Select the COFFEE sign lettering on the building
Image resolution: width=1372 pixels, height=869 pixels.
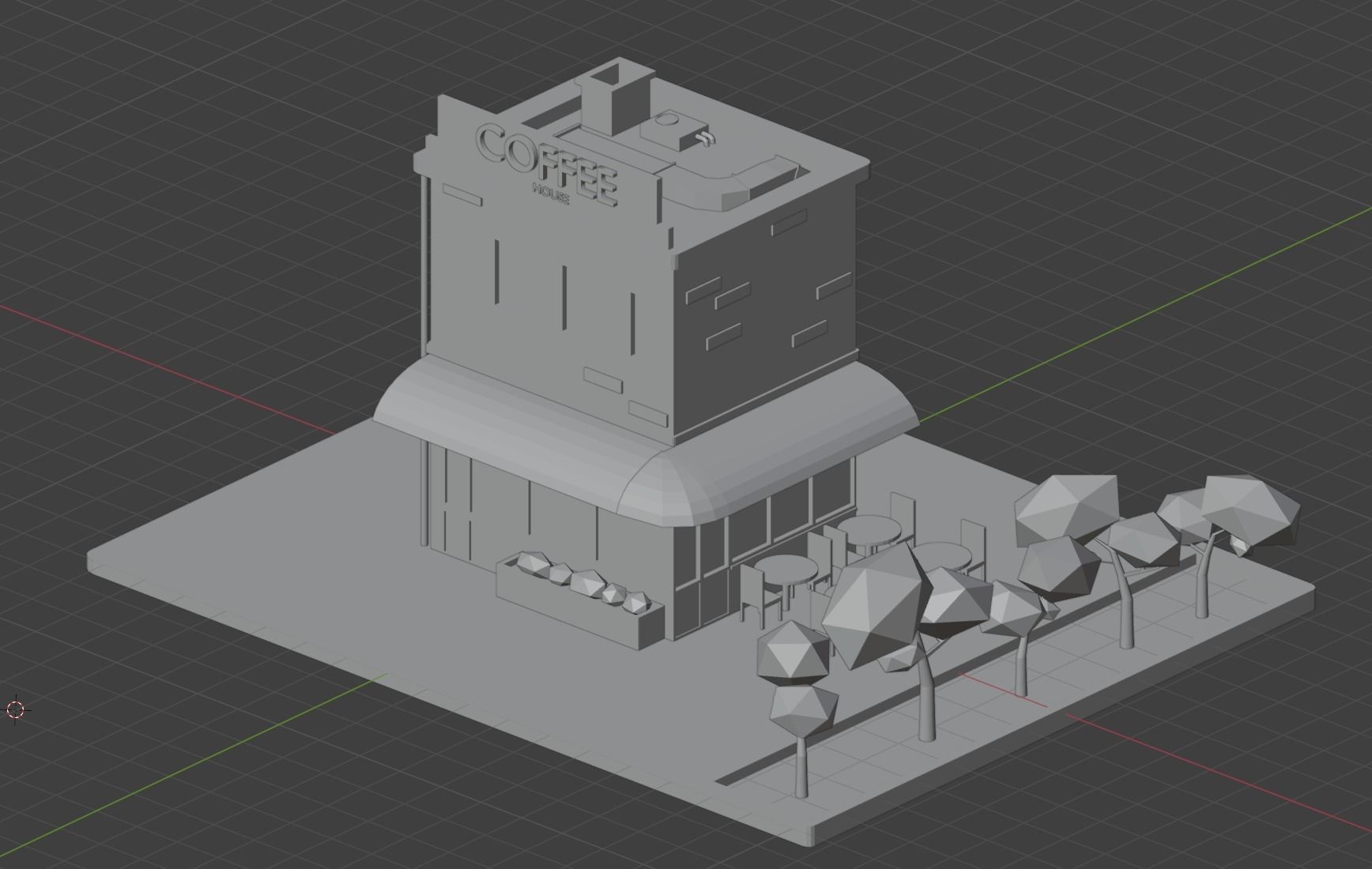point(547,166)
